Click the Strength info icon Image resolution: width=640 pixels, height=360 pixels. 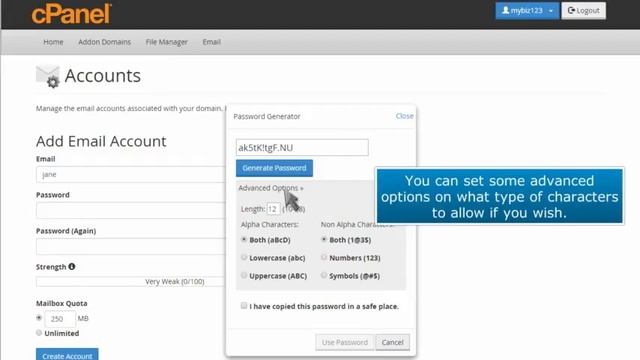72,267
